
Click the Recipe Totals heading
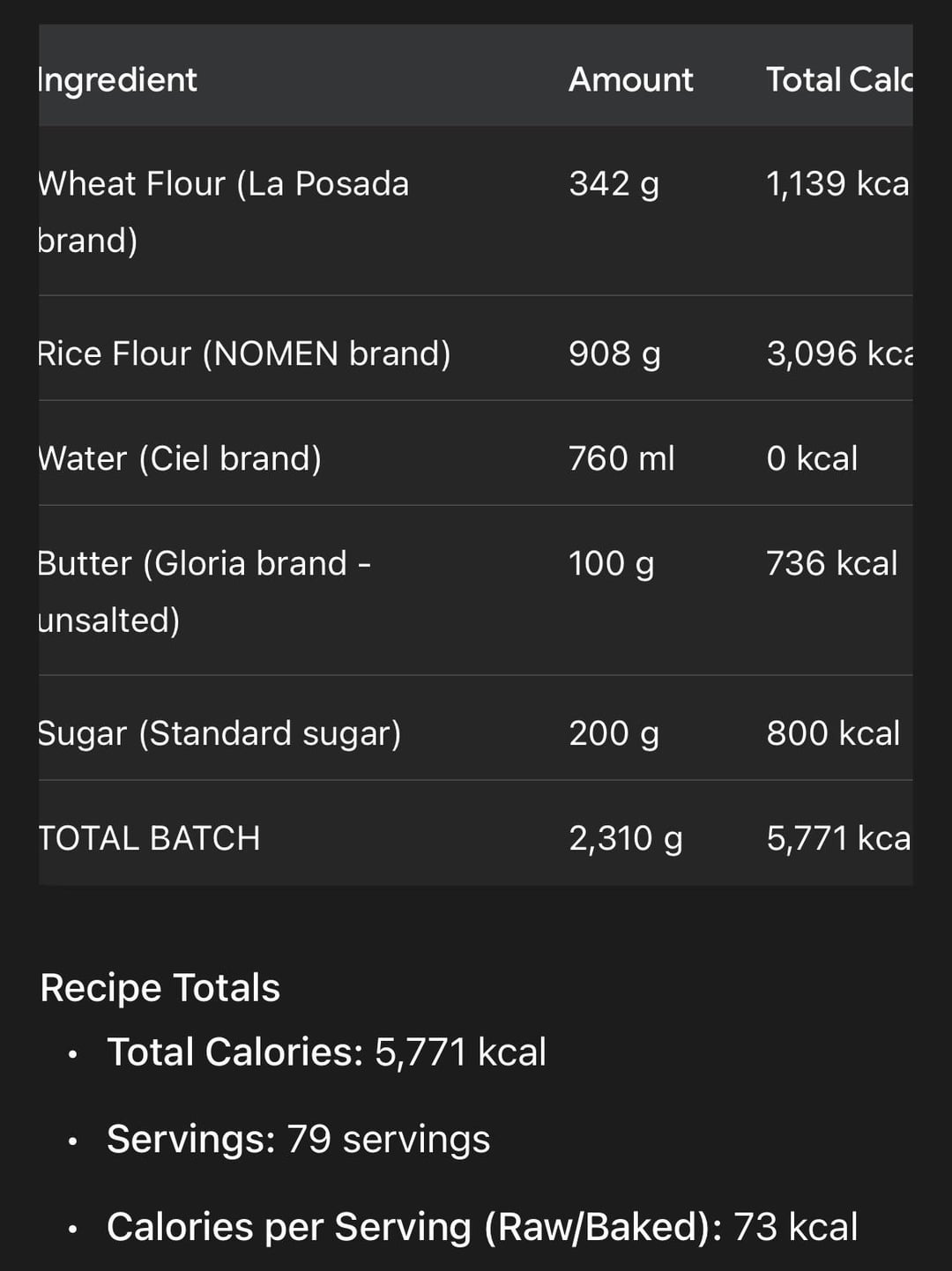160,988
